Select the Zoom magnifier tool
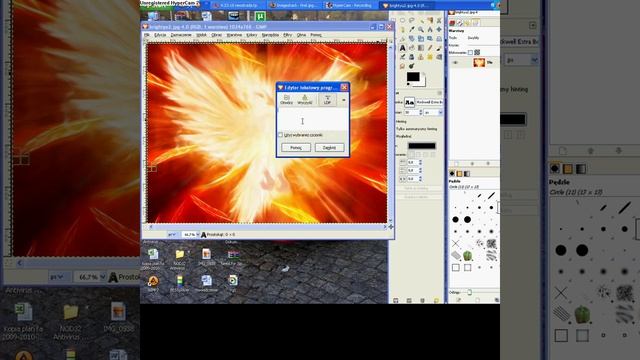 click(421, 29)
